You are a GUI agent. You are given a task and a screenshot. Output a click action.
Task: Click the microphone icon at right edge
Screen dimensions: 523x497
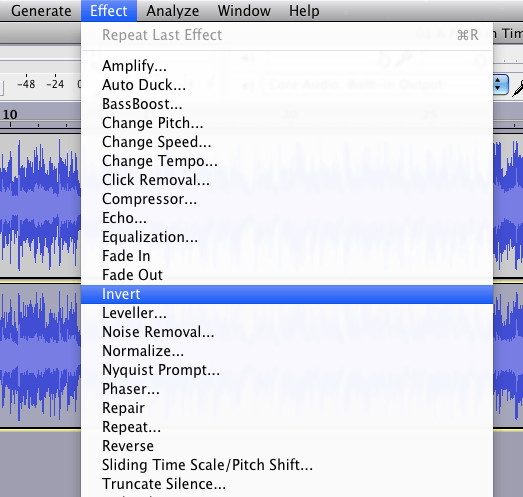[x=517, y=87]
